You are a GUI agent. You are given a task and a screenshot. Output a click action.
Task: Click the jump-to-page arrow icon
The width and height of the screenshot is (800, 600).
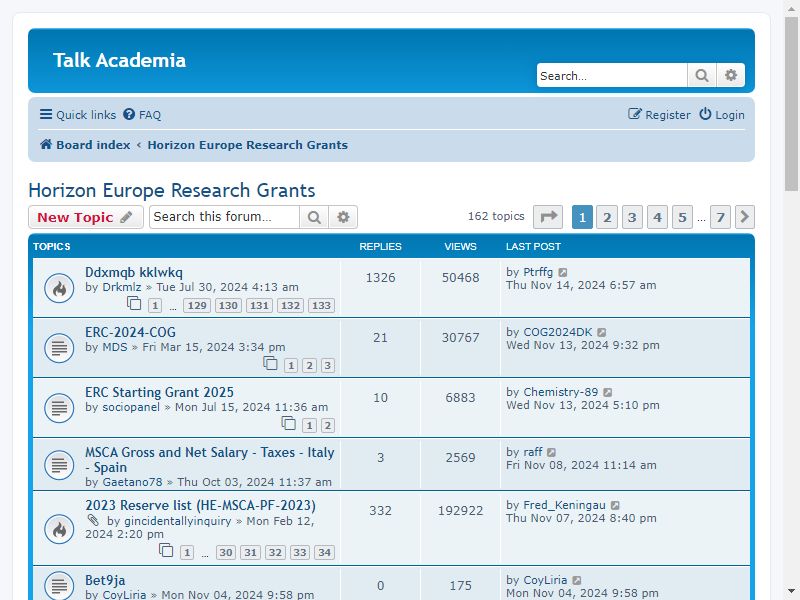[548, 217]
